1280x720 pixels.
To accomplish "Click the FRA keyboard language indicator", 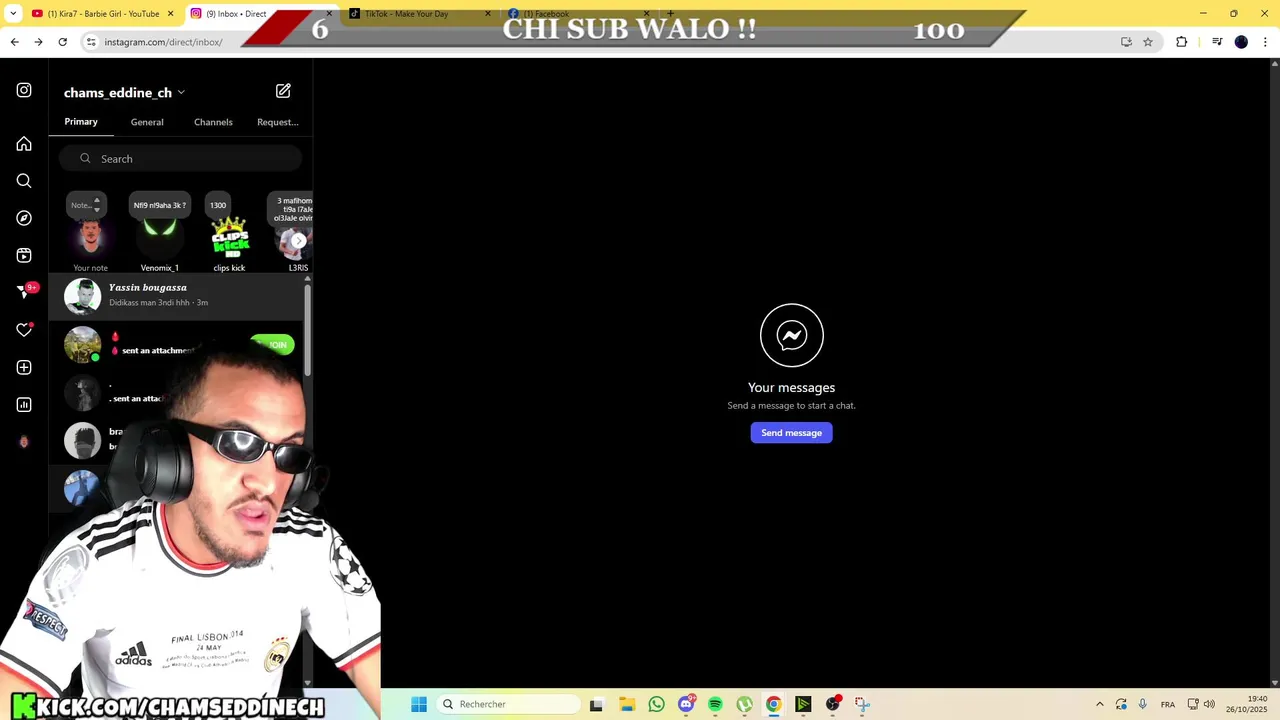I will tap(1168, 704).
